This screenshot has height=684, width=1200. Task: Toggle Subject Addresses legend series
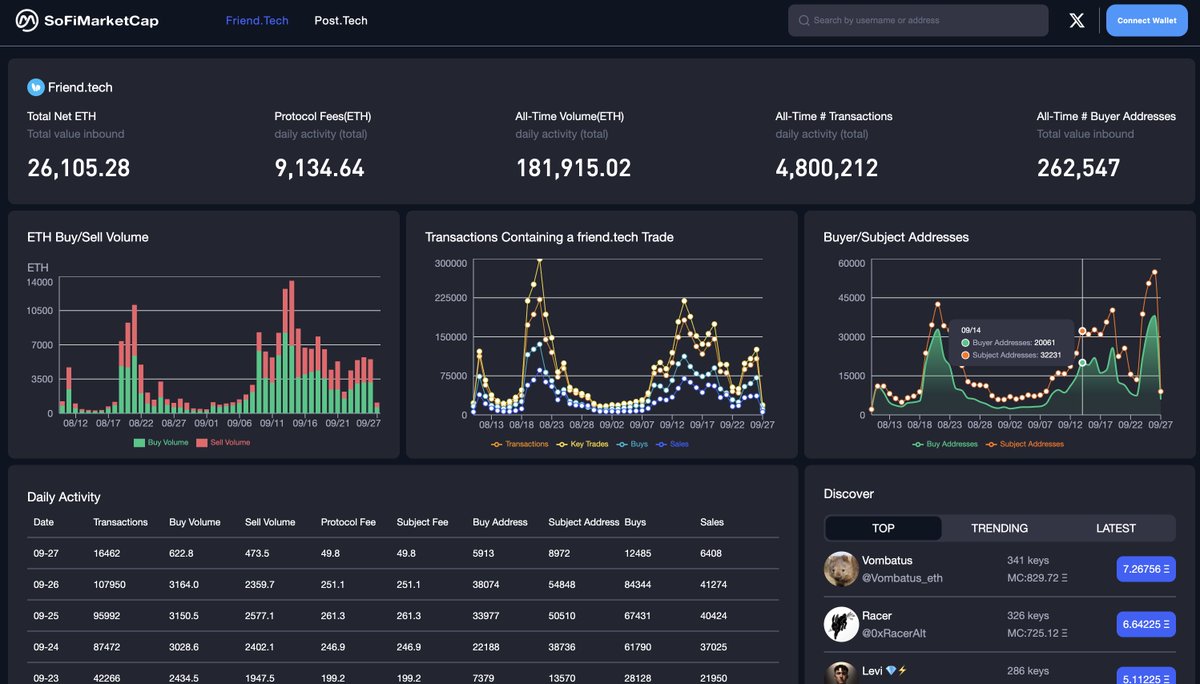[1024, 444]
